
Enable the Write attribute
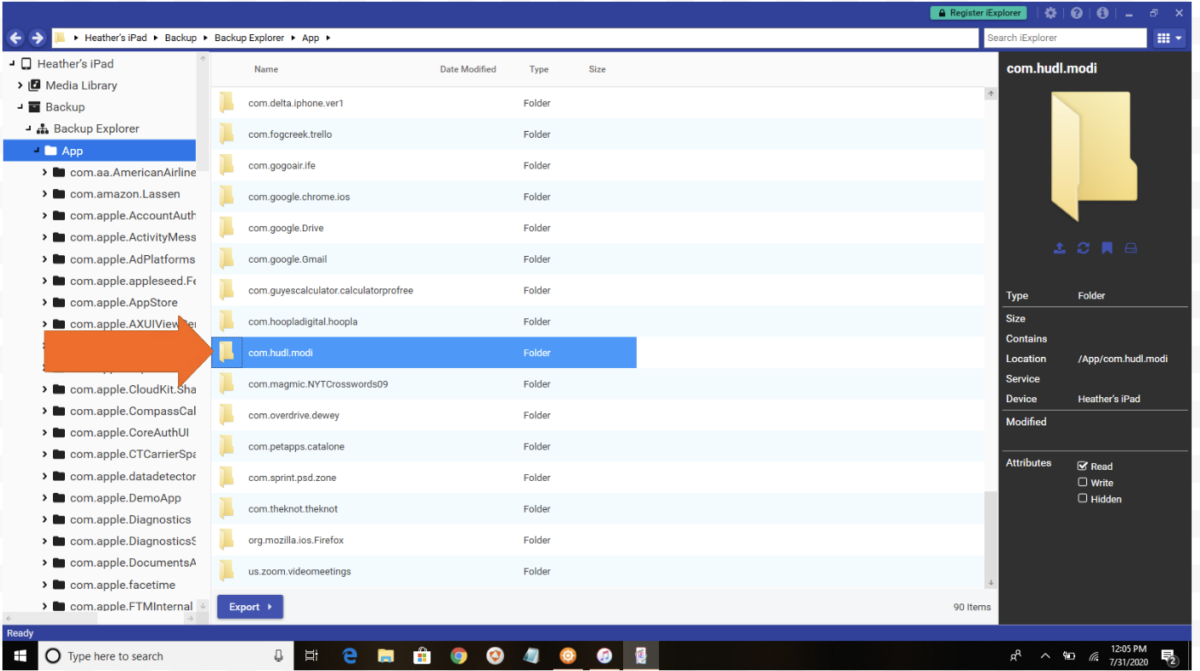tap(1081, 482)
